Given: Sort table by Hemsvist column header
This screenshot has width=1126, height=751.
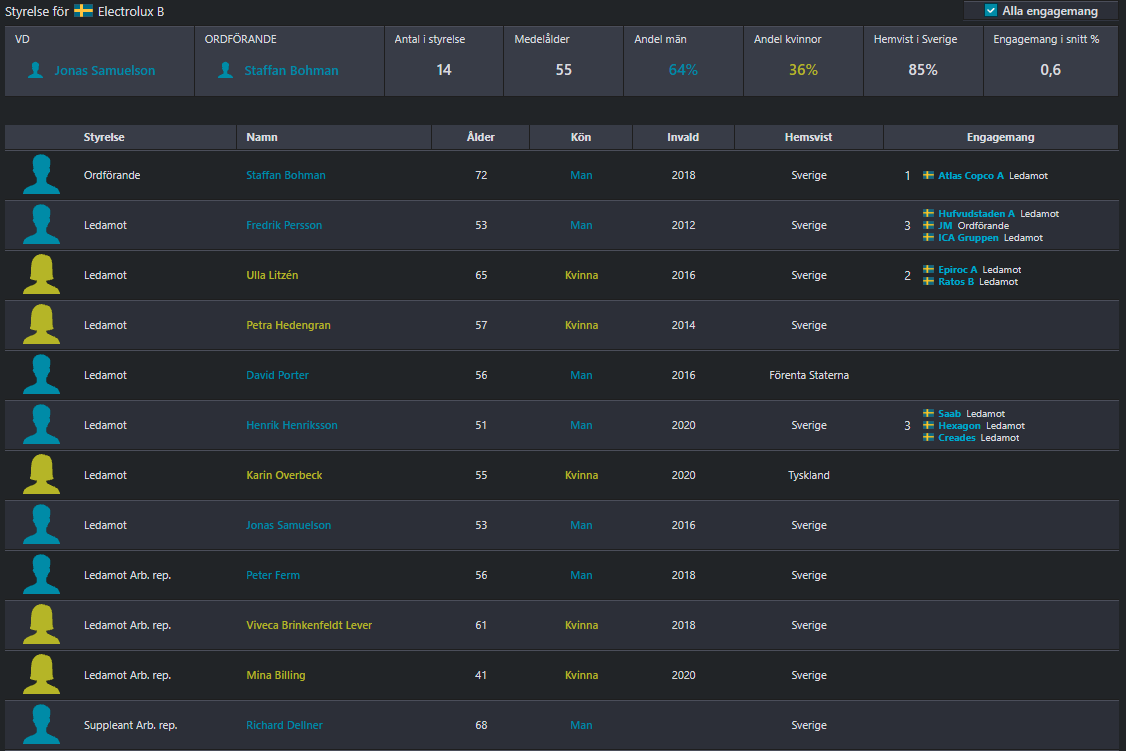Looking at the screenshot, I should click(809, 137).
